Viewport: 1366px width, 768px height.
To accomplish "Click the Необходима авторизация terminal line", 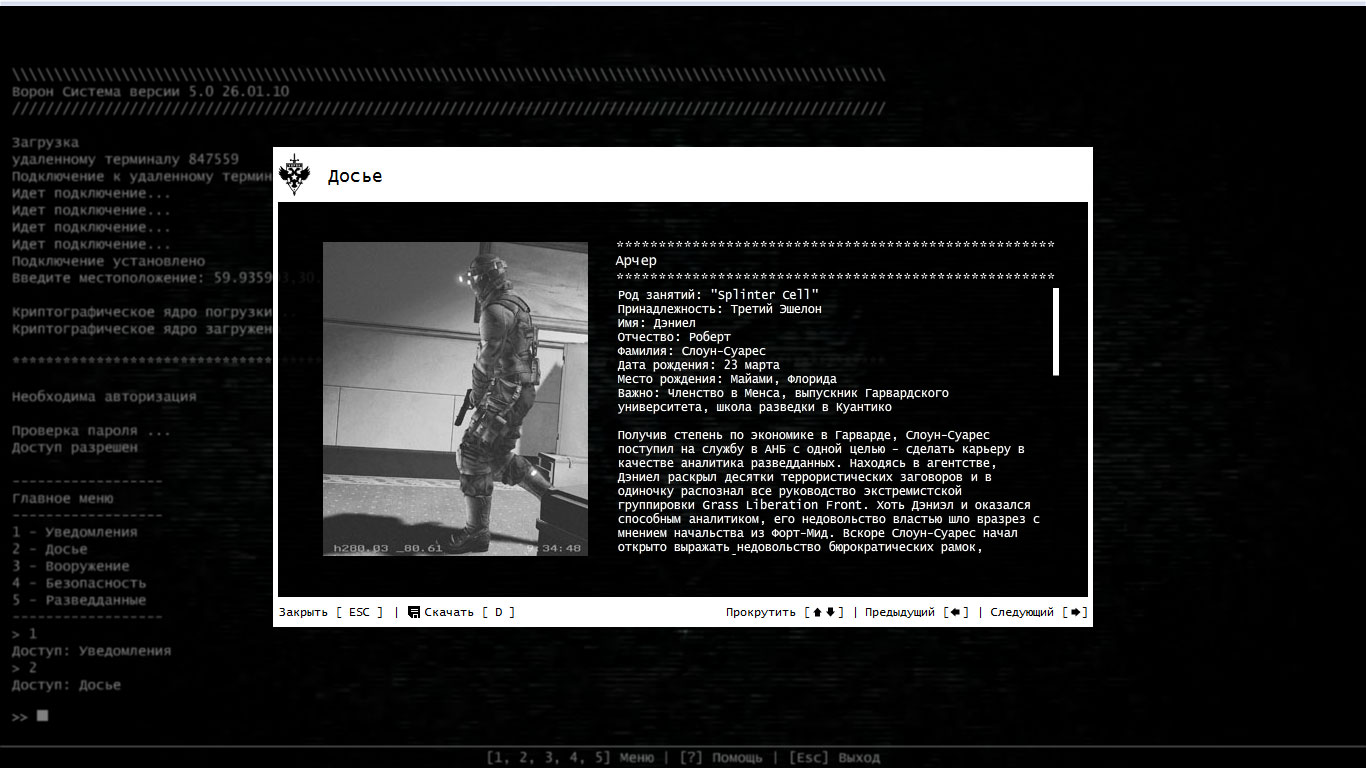I will tap(104, 396).
